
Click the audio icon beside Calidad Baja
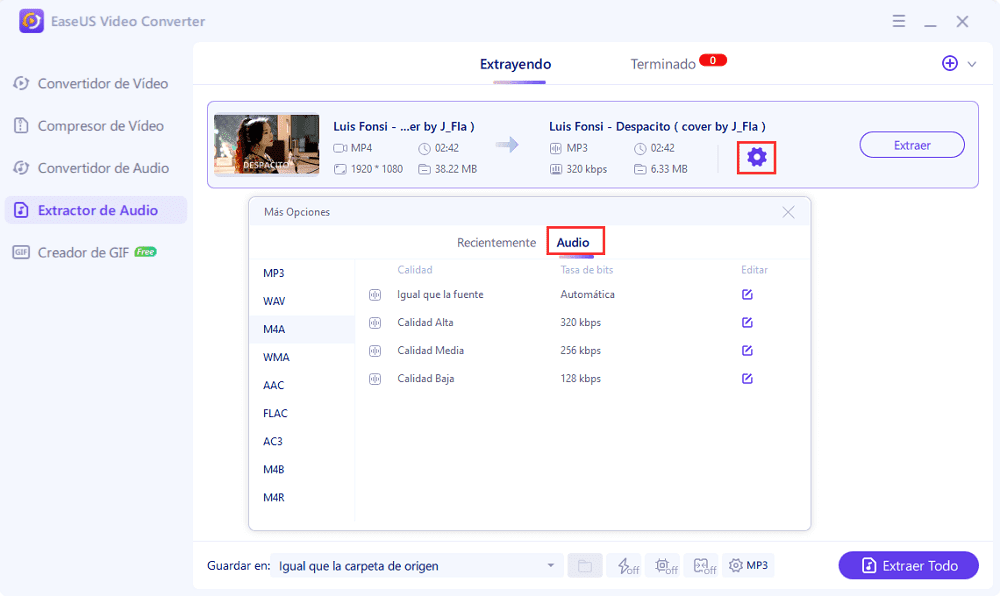(x=375, y=379)
